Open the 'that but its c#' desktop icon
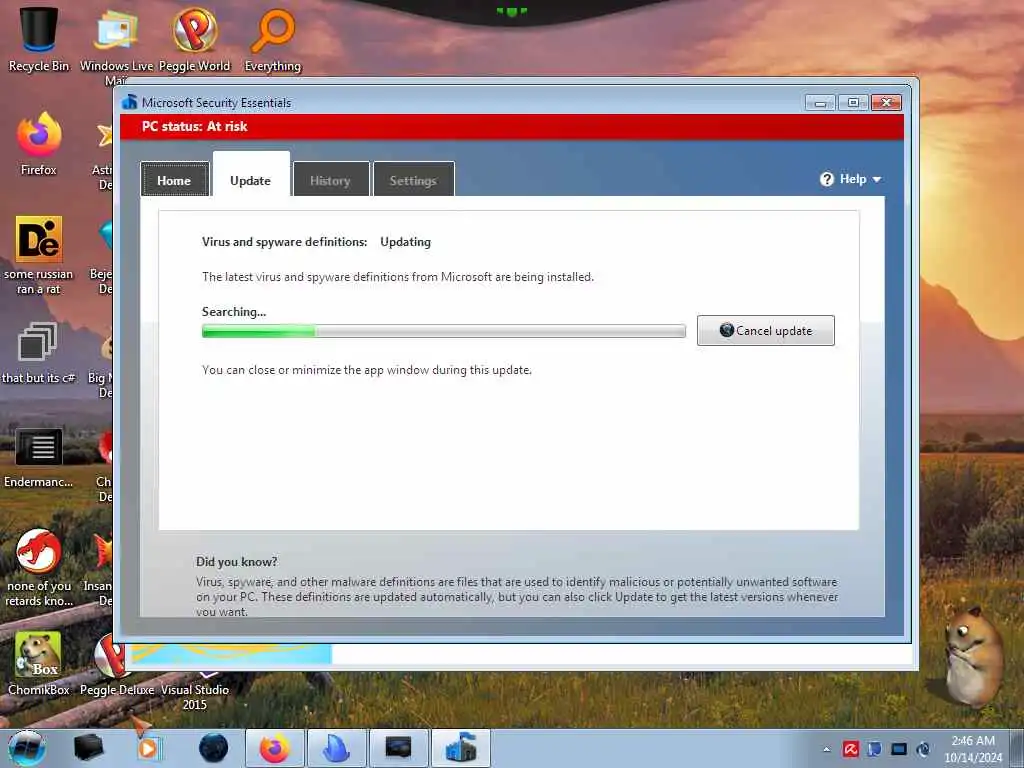The width and height of the screenshot is (1024, 768). click(x=39, y=353)
